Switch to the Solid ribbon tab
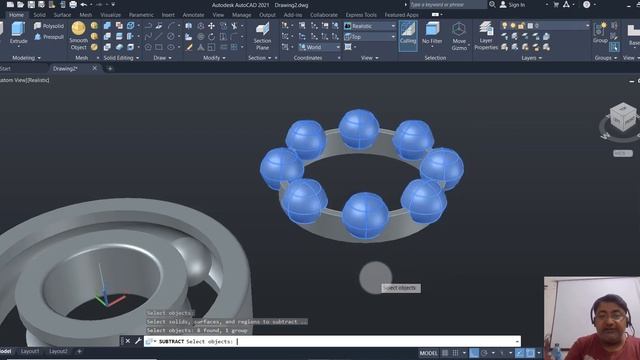This screenshot has height=360, width=640. [40, 15]
